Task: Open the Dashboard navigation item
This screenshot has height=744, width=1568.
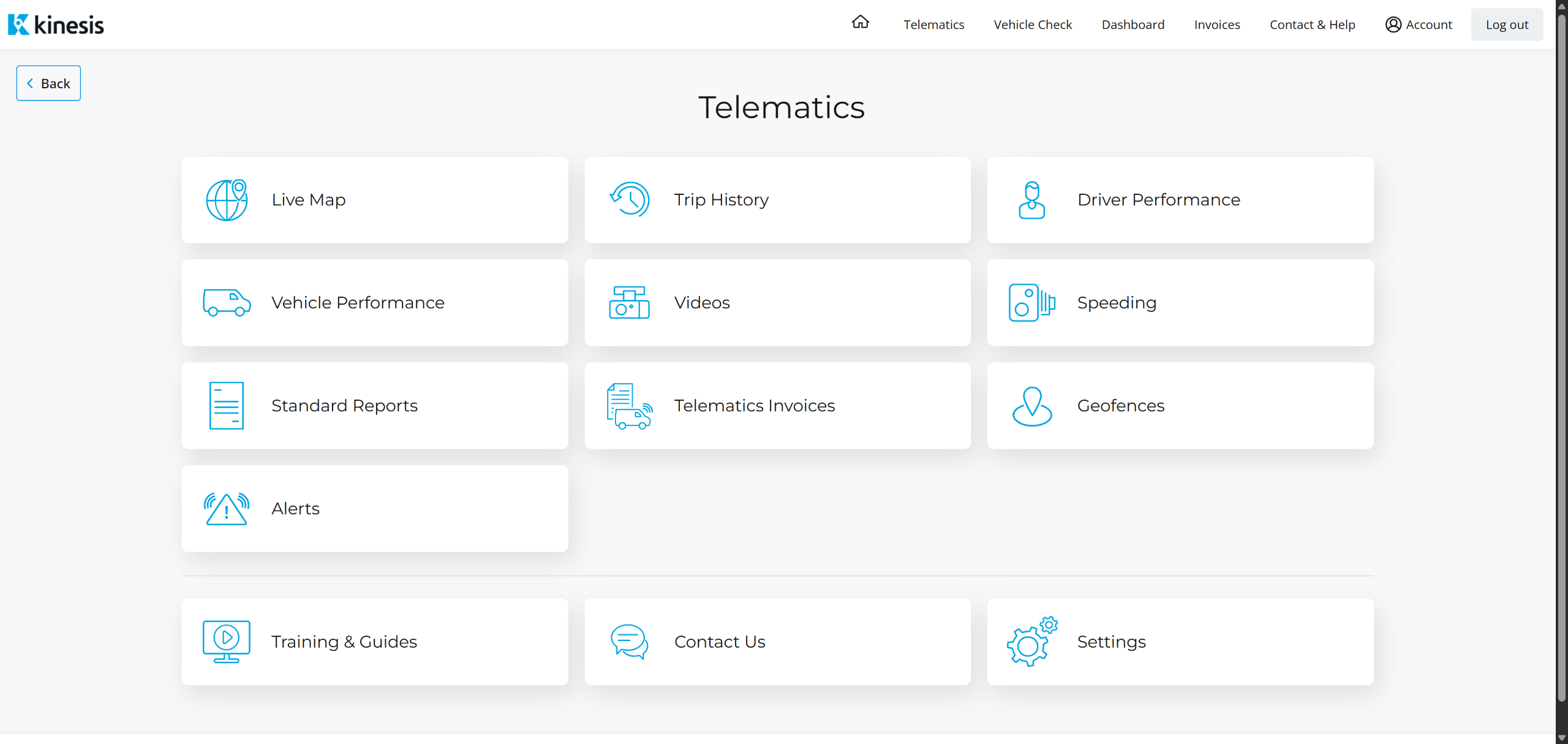Action: (x=1133, y=25)
